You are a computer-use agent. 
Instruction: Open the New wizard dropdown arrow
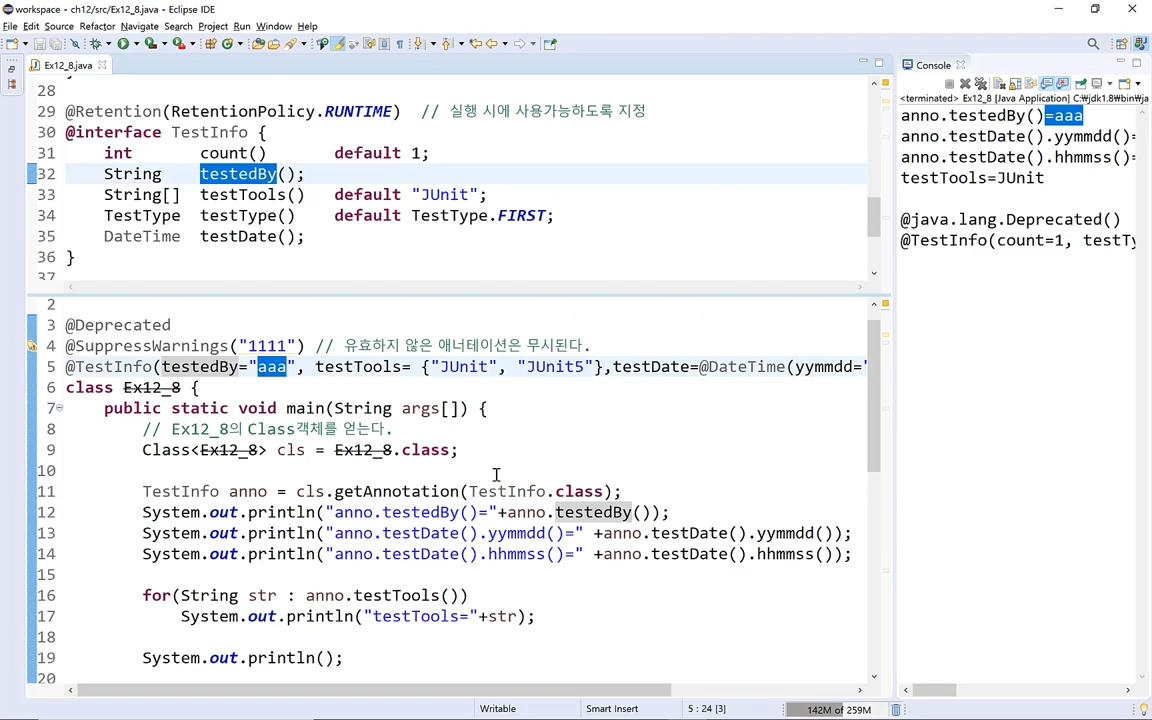coord(26,44)
